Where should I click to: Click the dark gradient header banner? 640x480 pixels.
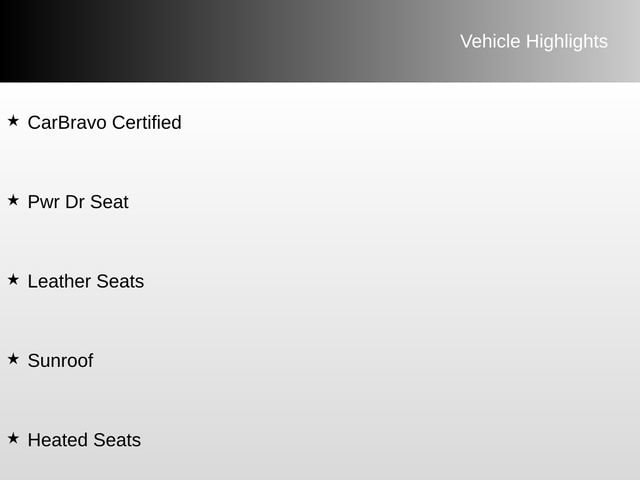pos(320,41)
